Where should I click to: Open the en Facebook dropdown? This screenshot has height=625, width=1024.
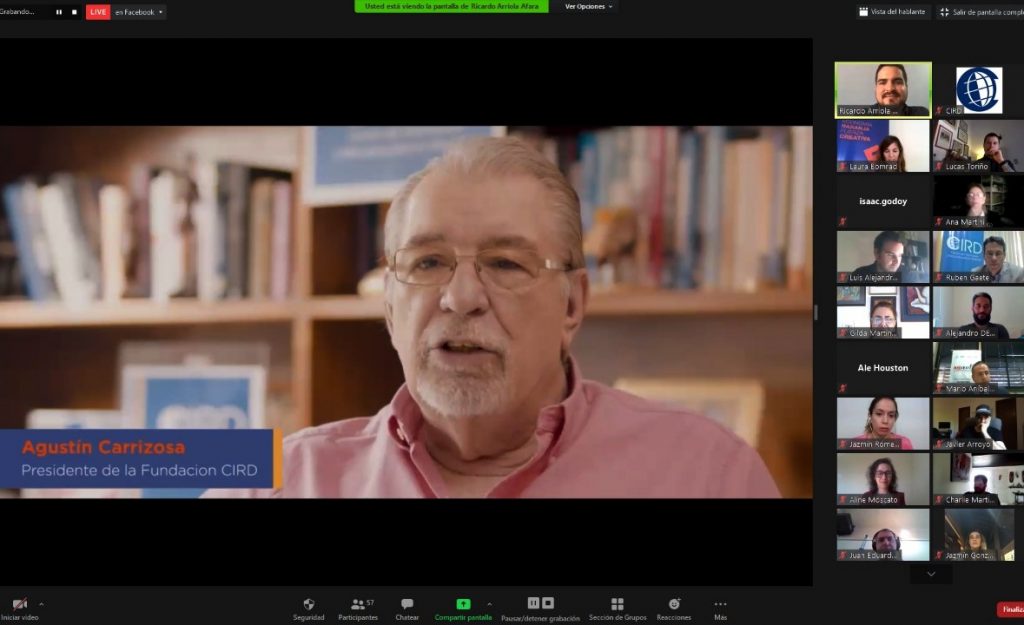click(x=139, y=12)
